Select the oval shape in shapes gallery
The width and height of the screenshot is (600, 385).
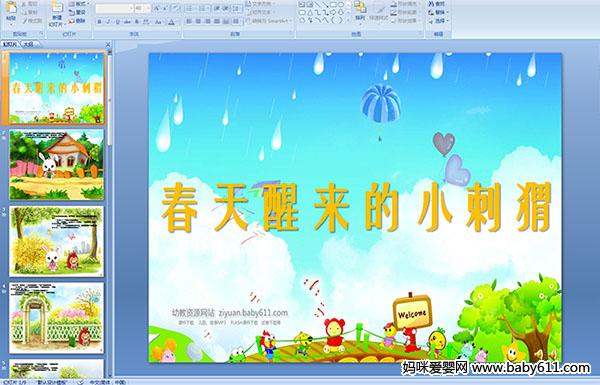(x=341, y=4)
